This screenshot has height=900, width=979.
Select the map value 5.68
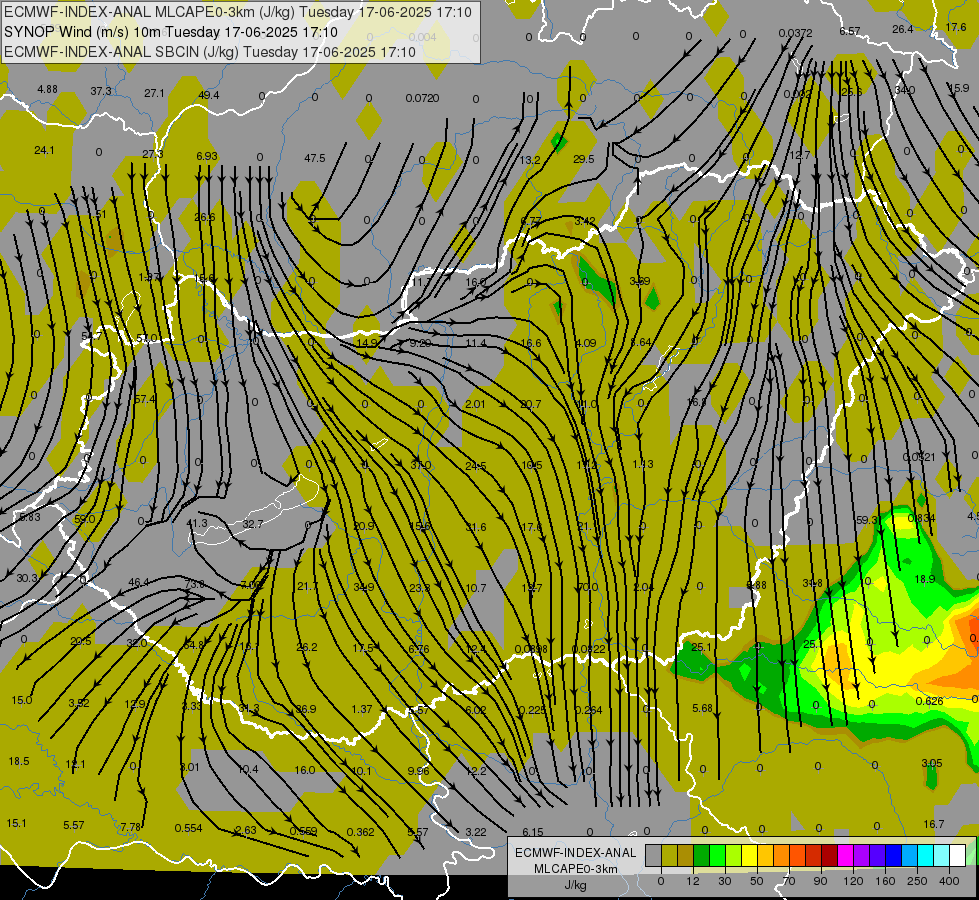tap(702, 708)
